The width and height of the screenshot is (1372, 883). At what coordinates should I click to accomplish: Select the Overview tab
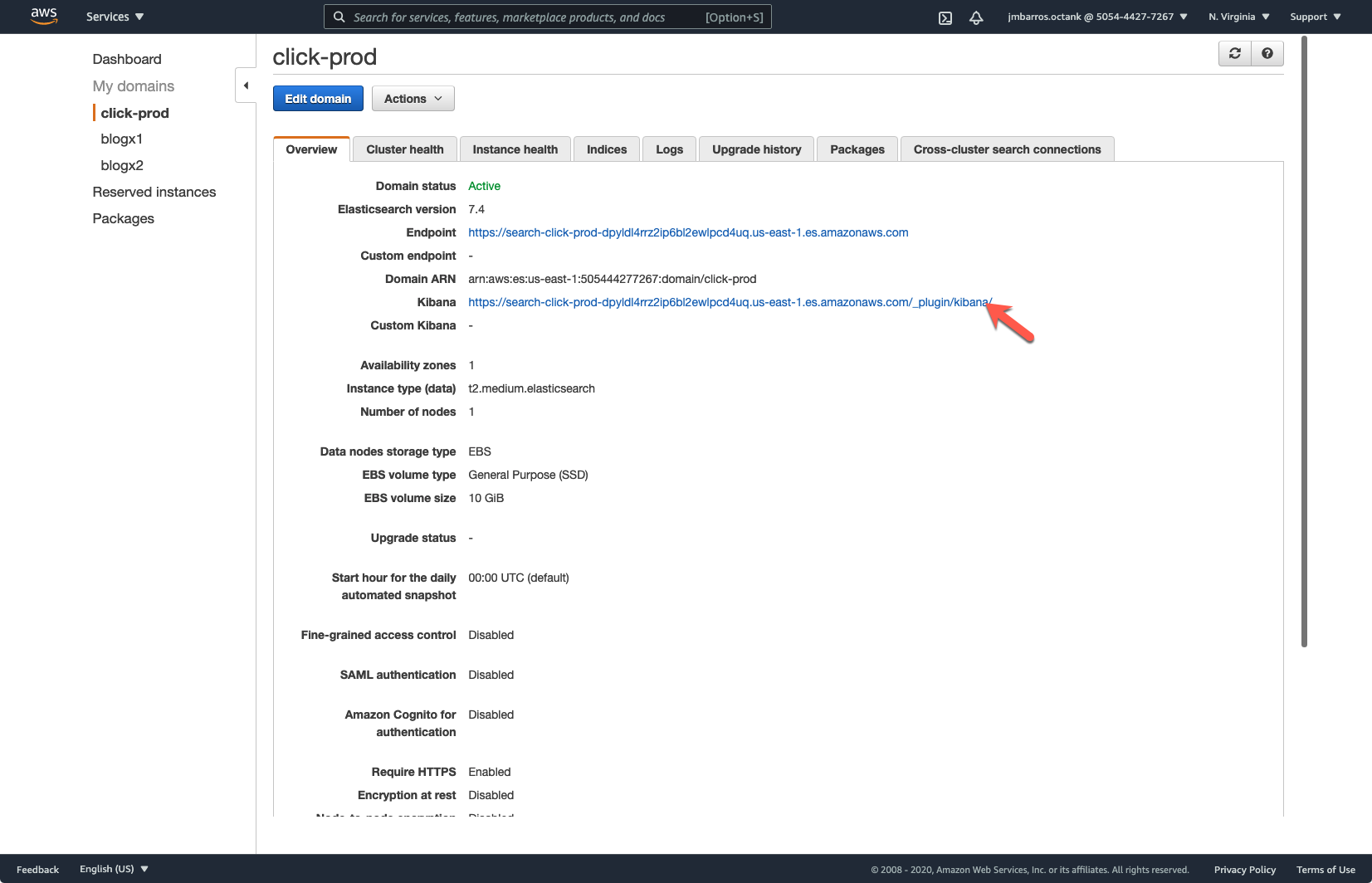(x=311, y=149)
